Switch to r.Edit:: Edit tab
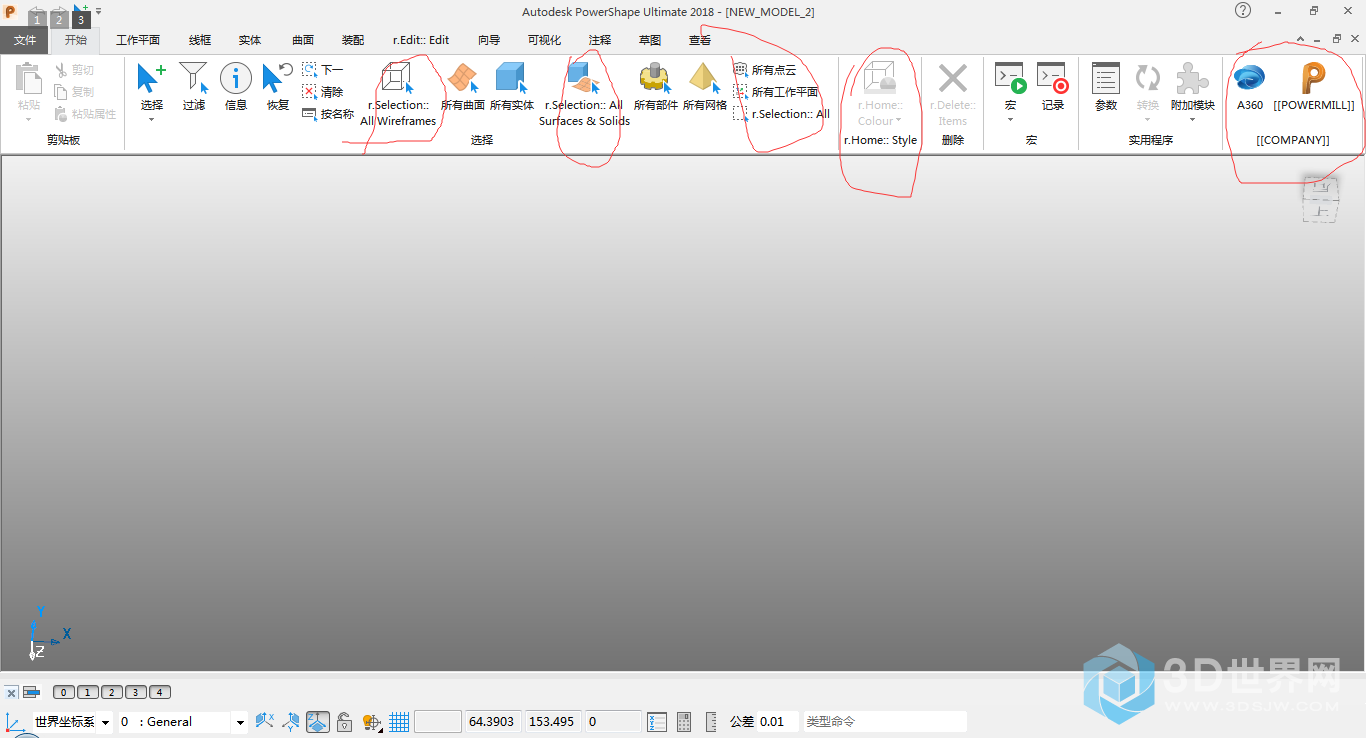 pos(421,40)
